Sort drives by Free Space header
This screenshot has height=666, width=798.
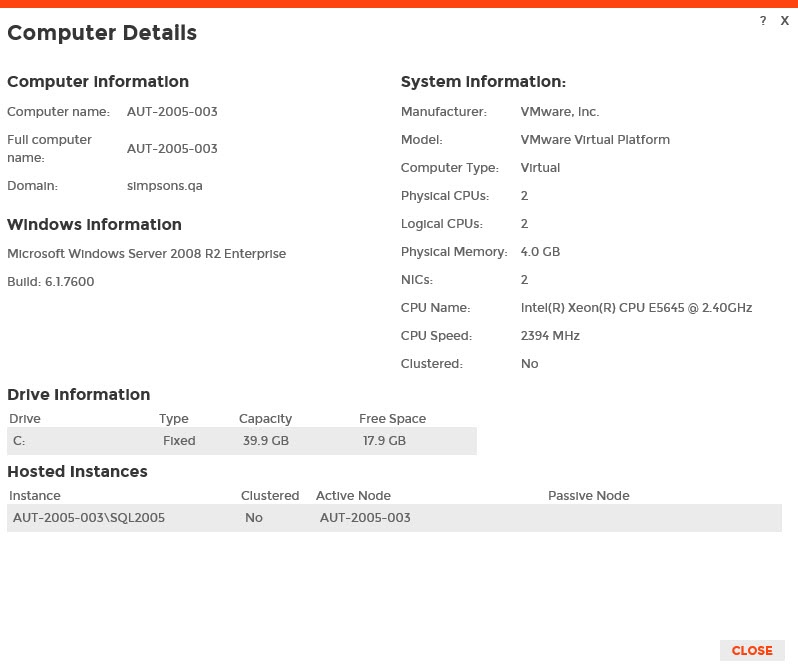pyautogui.click(x=392, y=419)
